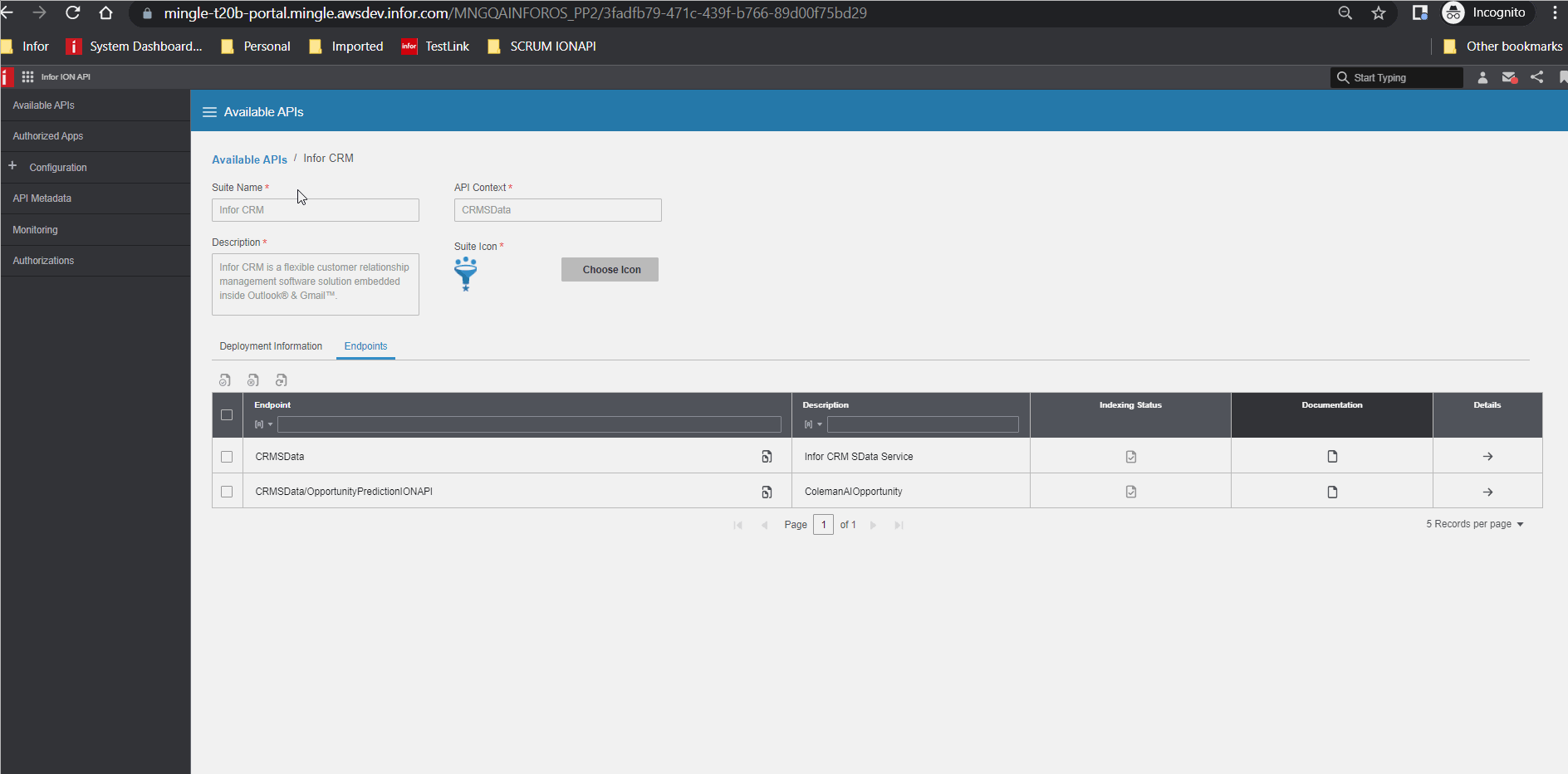This screenshot has width=1568, height=774.
Task: Sort by the Indexing Status column header
Action: pyautogui.click(x=1130, y=405)
